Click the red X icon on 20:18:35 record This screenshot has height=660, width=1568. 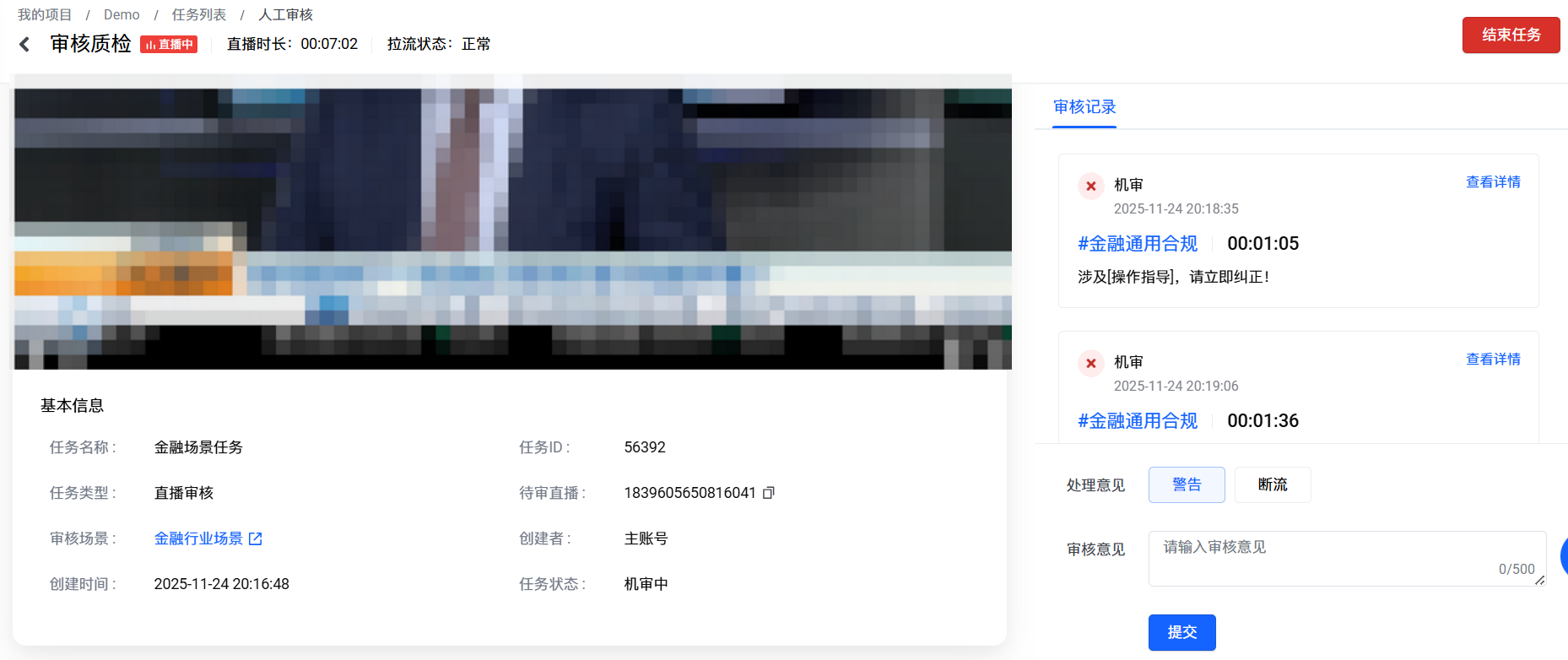pos(1091,186)
